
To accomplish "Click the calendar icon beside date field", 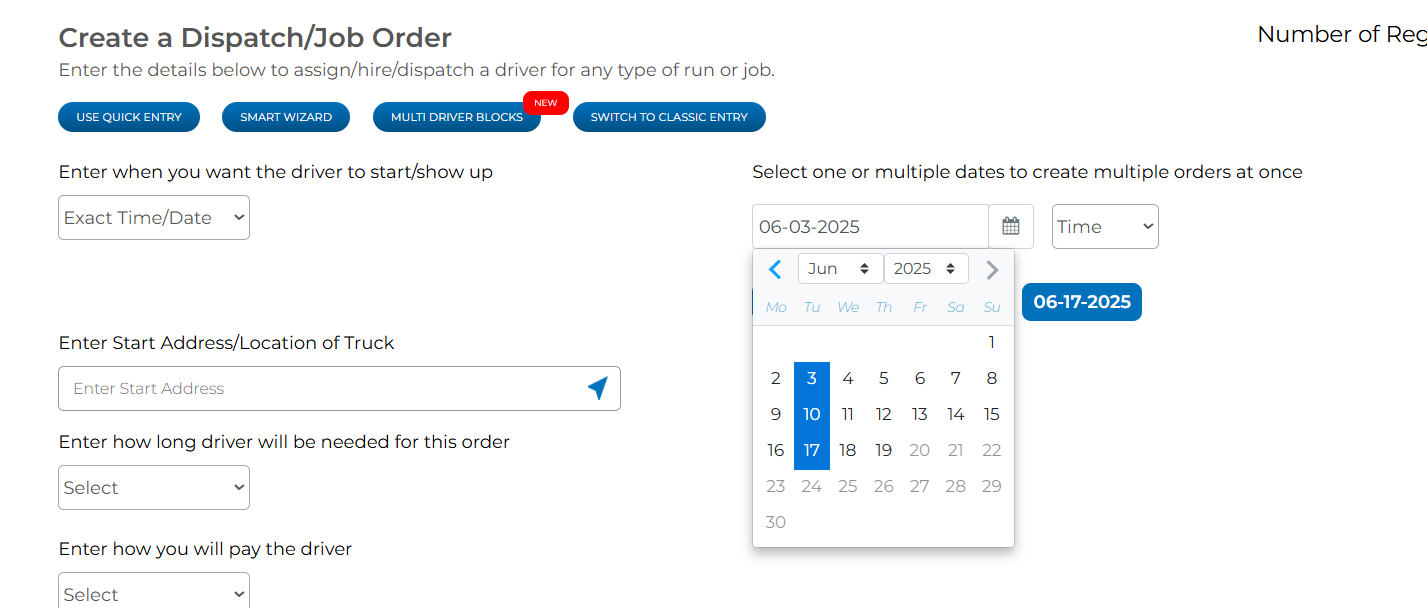I will coord(1011,226).
